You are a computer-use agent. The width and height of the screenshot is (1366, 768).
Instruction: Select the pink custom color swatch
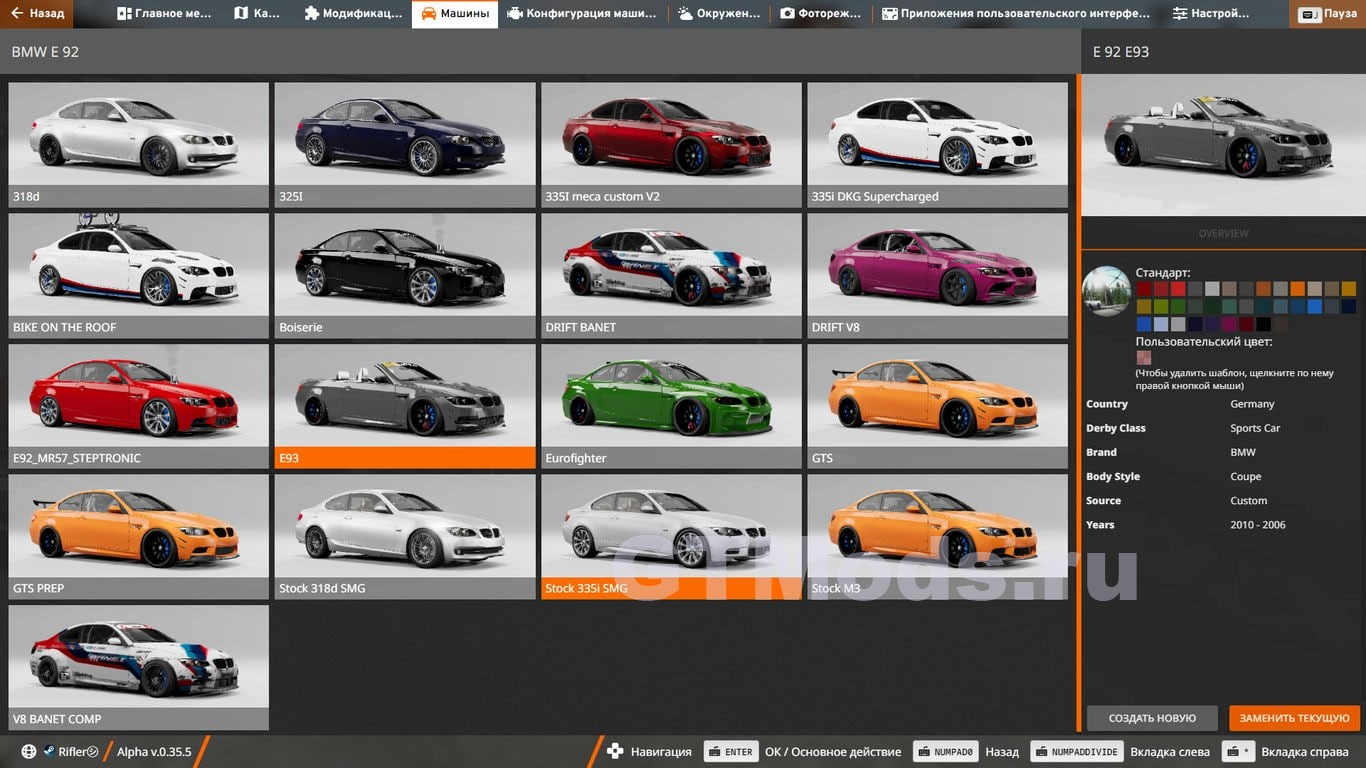(1143, 358)
